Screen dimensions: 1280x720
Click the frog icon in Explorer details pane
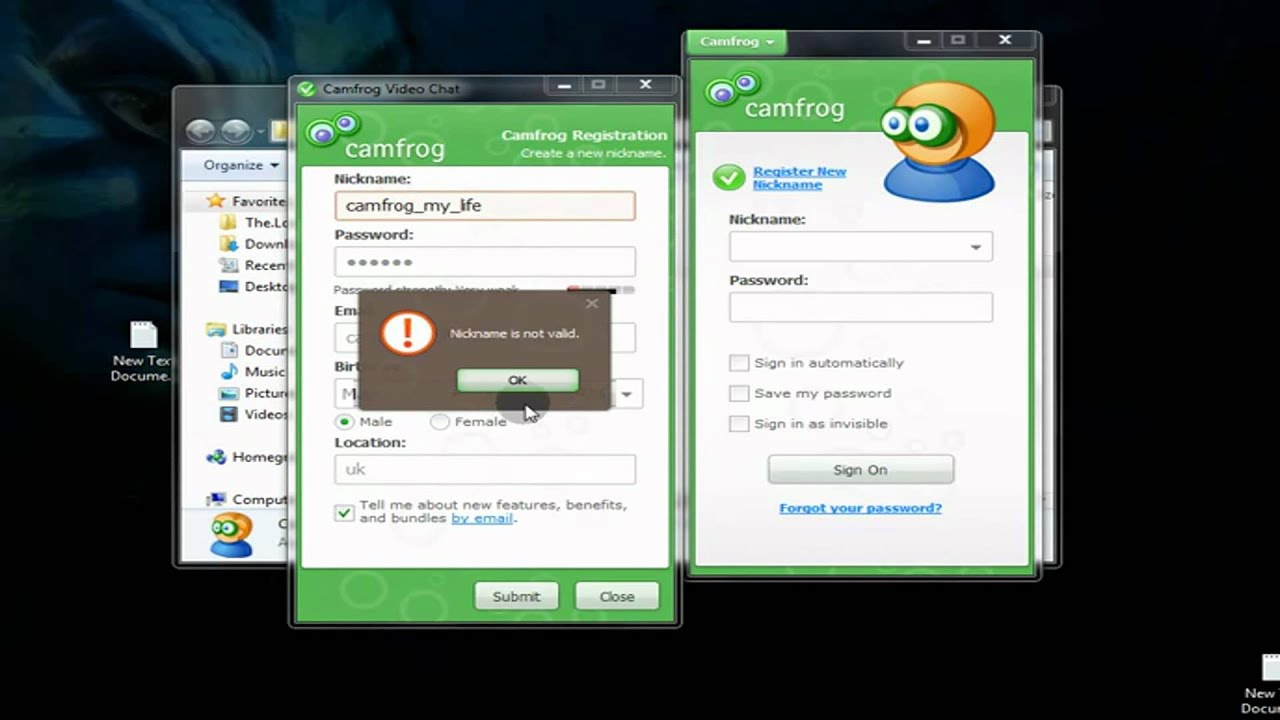tap(231, 536)
